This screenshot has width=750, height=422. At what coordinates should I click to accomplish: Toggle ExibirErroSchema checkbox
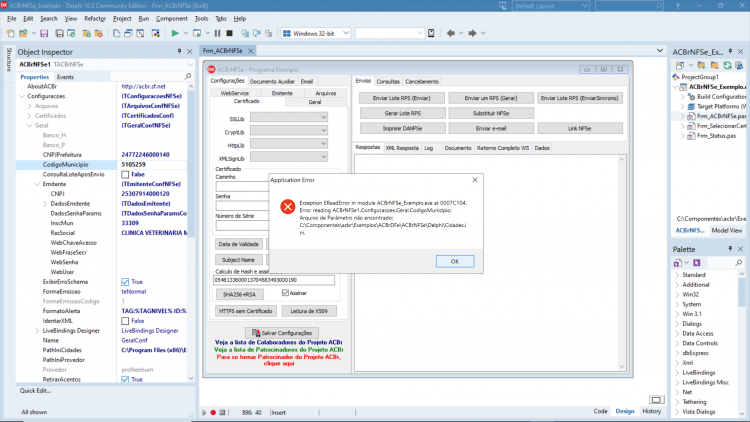coord(125,282)
